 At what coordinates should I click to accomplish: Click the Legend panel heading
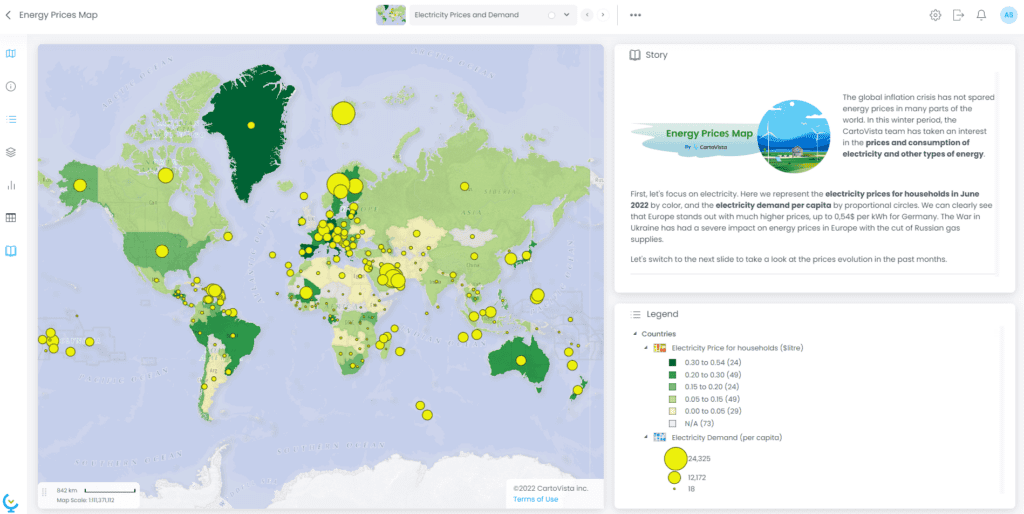(662, 314)
